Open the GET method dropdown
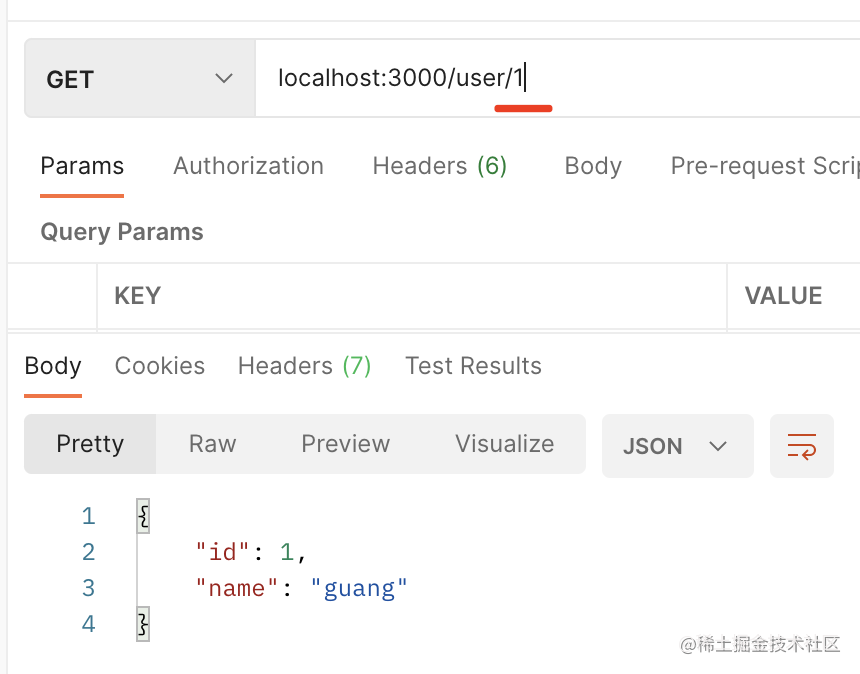 pyautogui.click(x=139, y=79)
